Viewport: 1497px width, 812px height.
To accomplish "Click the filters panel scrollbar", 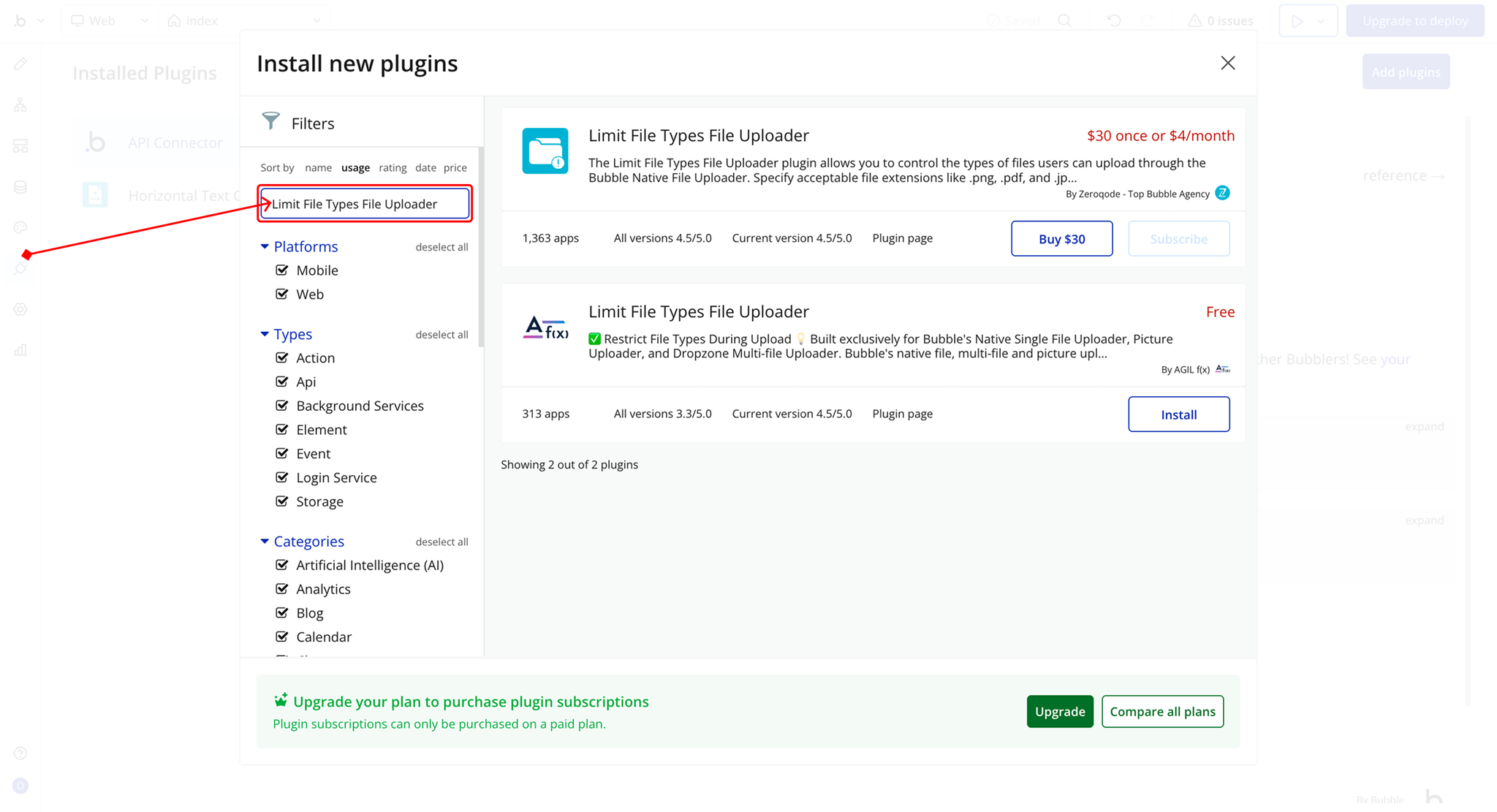I will 481,248.
